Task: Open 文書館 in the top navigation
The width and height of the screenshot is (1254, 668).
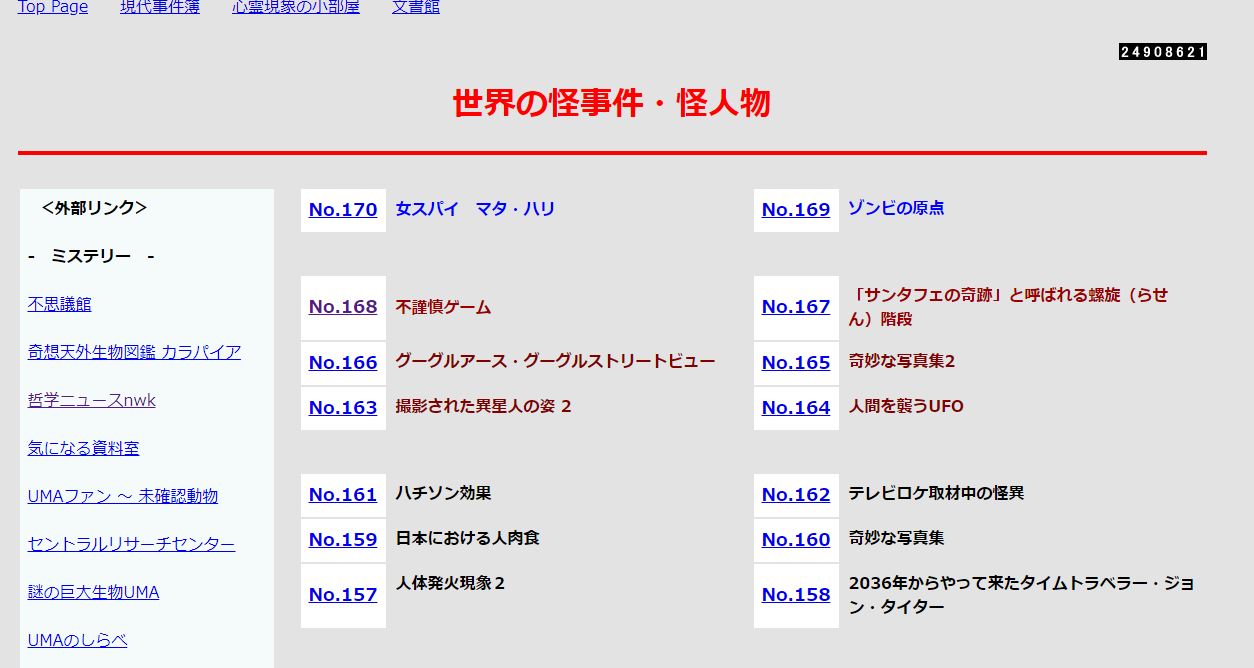Action: click(416, 7)
